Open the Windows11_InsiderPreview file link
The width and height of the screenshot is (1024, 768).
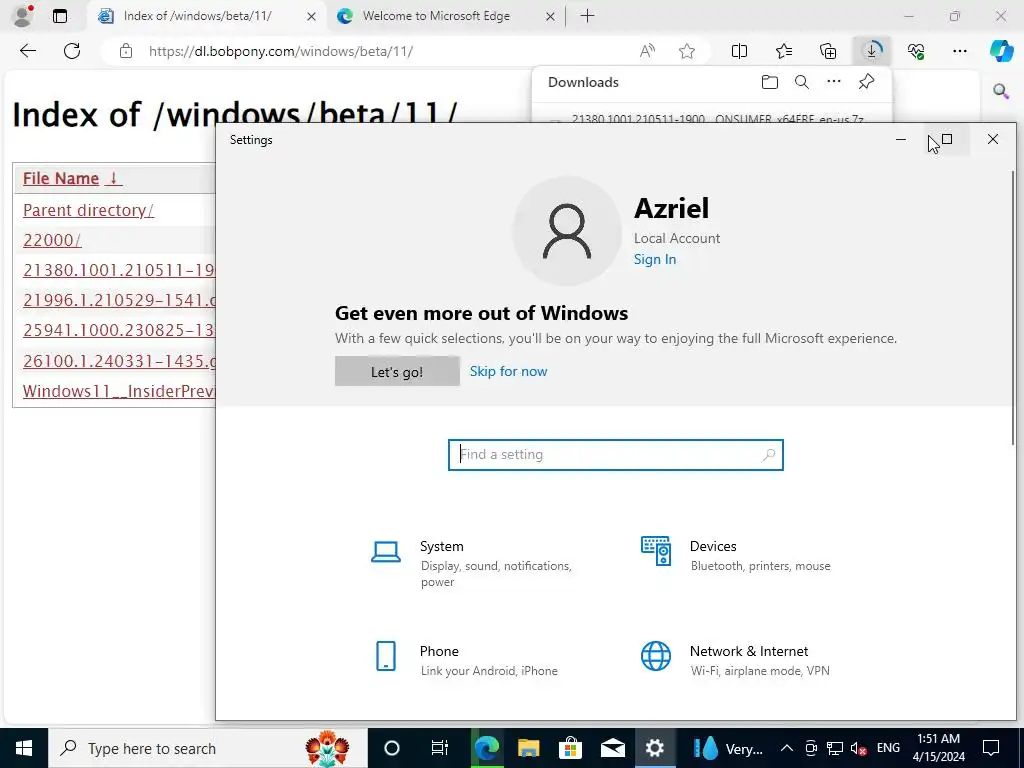click(x=119, y=391)
